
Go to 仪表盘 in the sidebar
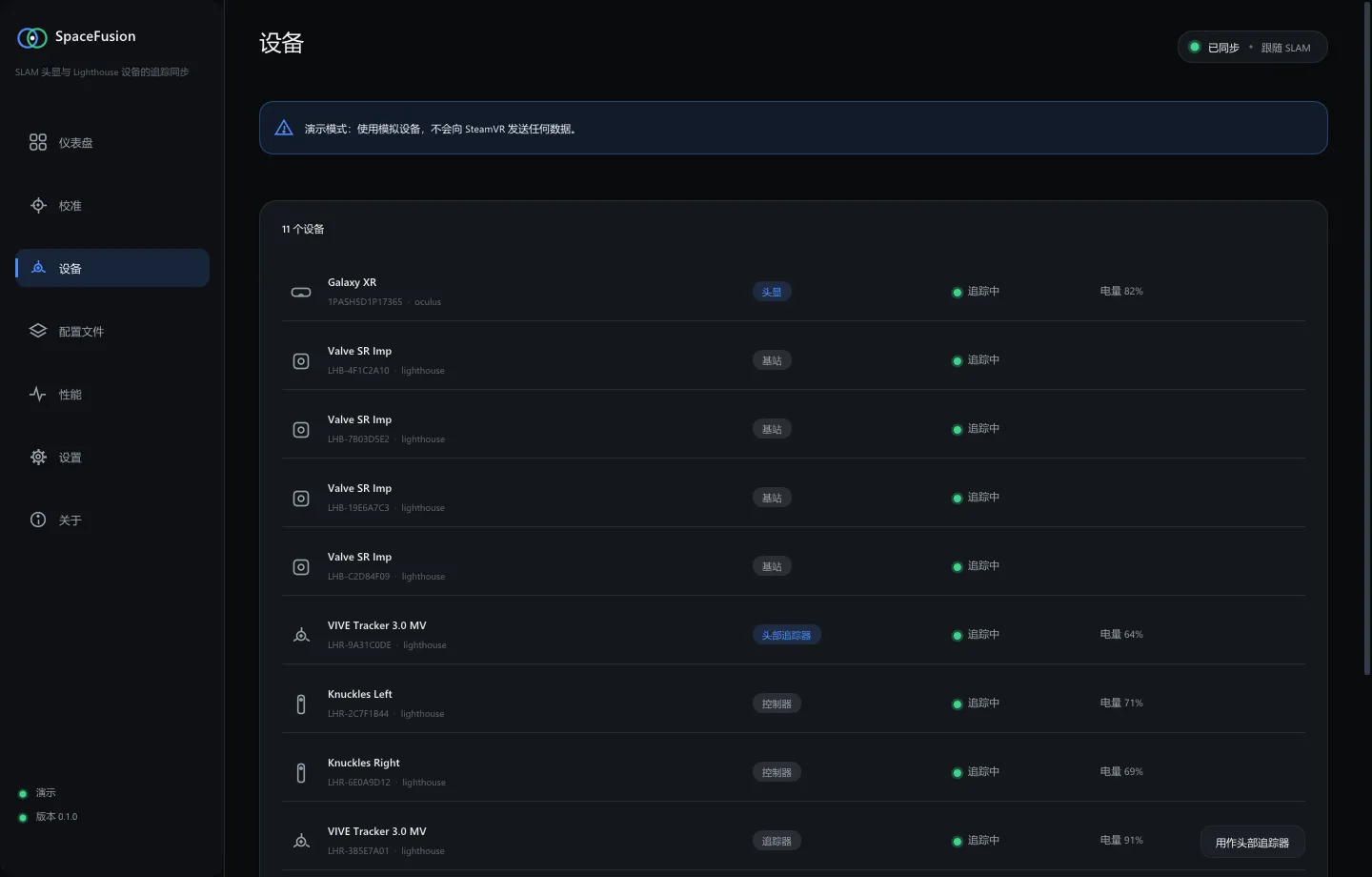pos(112,143)
